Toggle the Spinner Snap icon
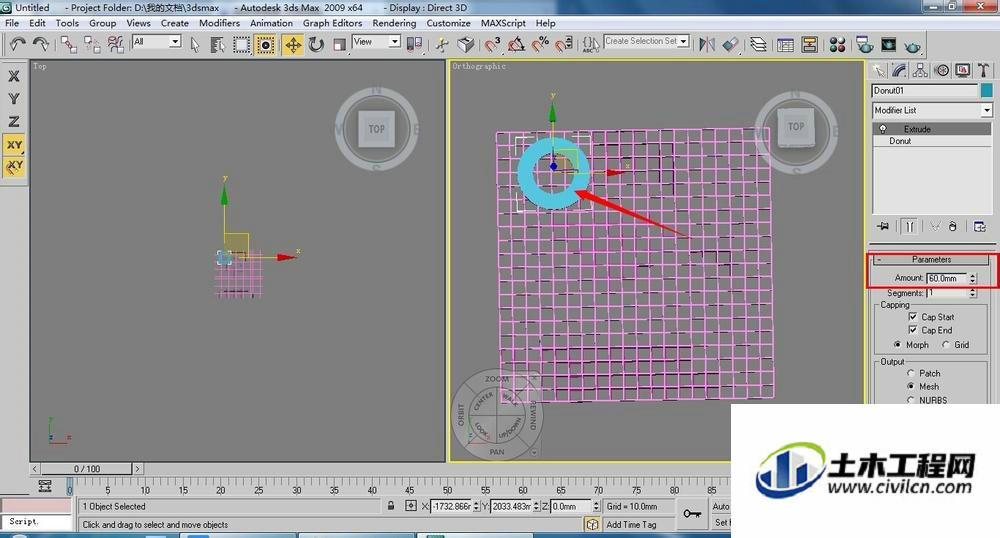The width and height of the screenshot is (1000, 538). coord(563,44)
